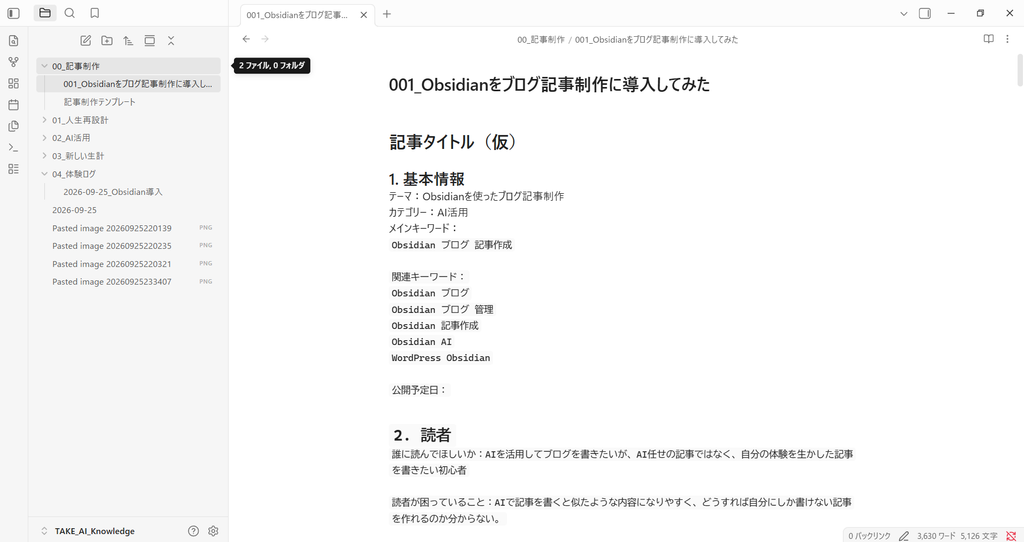
Task: Open a new tab with plus
Action: pos(387,14)
